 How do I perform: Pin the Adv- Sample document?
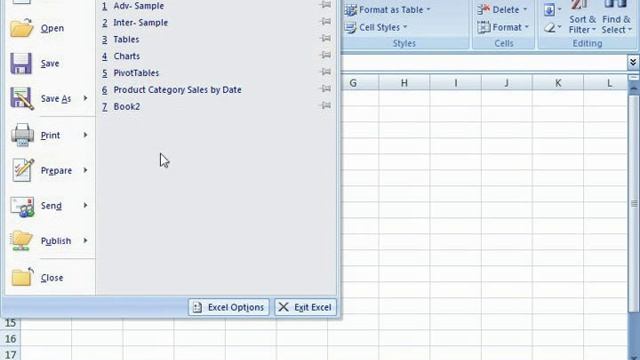tap(325, 5)
